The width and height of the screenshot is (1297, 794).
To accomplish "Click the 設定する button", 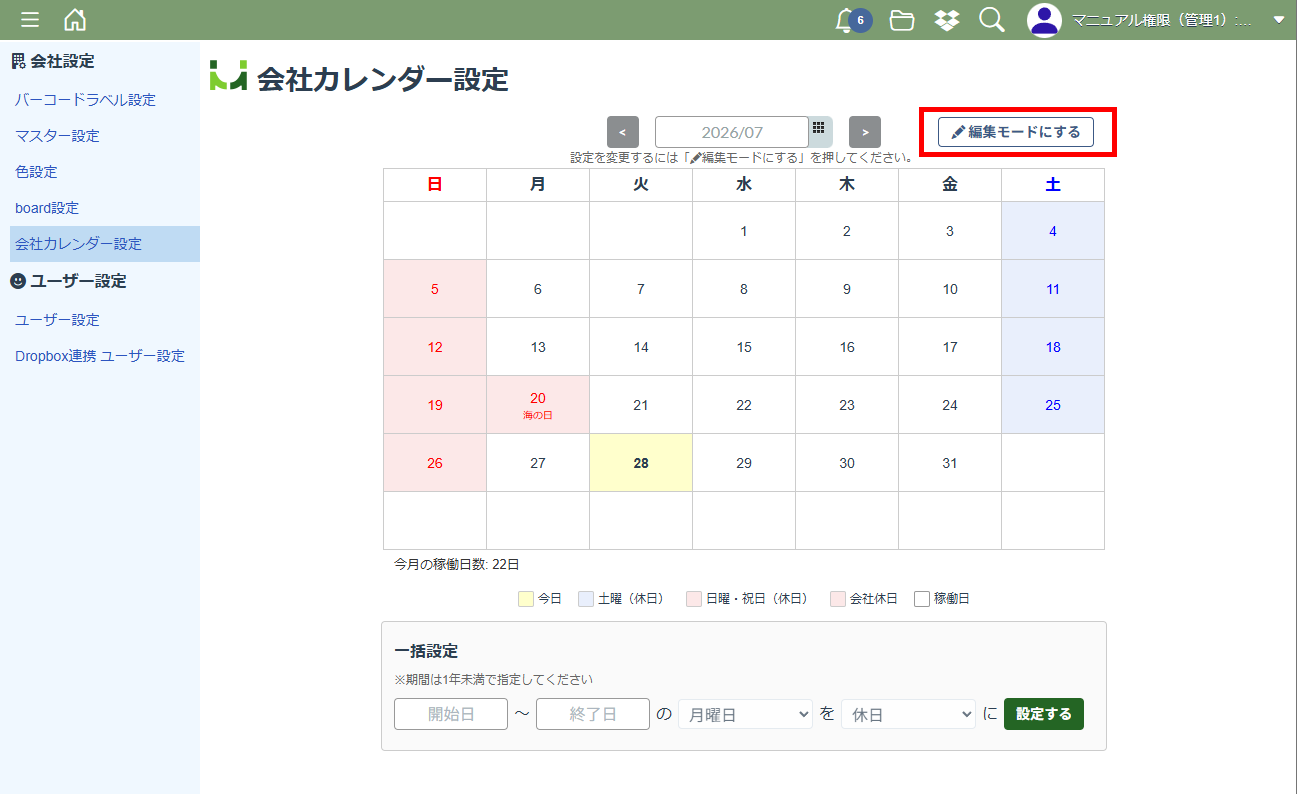I will (1044, 714).
